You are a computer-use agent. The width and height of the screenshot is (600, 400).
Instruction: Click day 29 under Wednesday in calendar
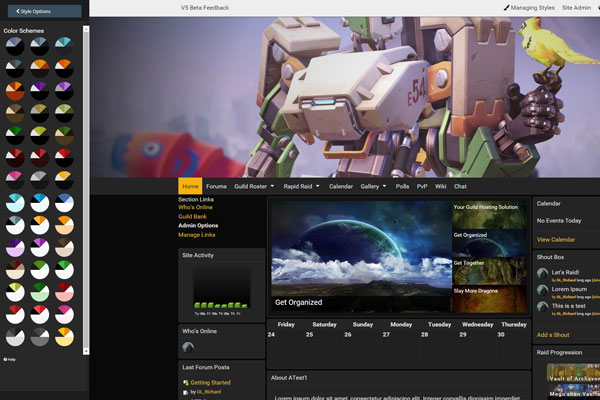[463, 335]
